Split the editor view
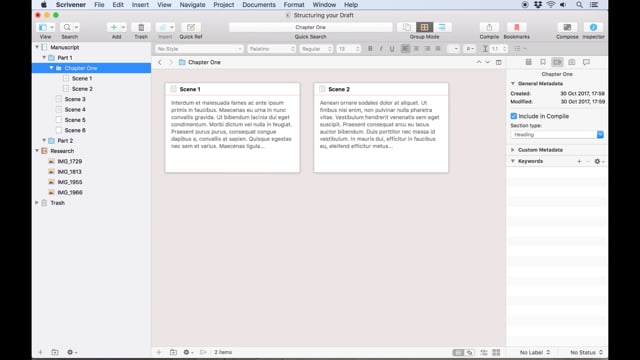 (498, 62)
